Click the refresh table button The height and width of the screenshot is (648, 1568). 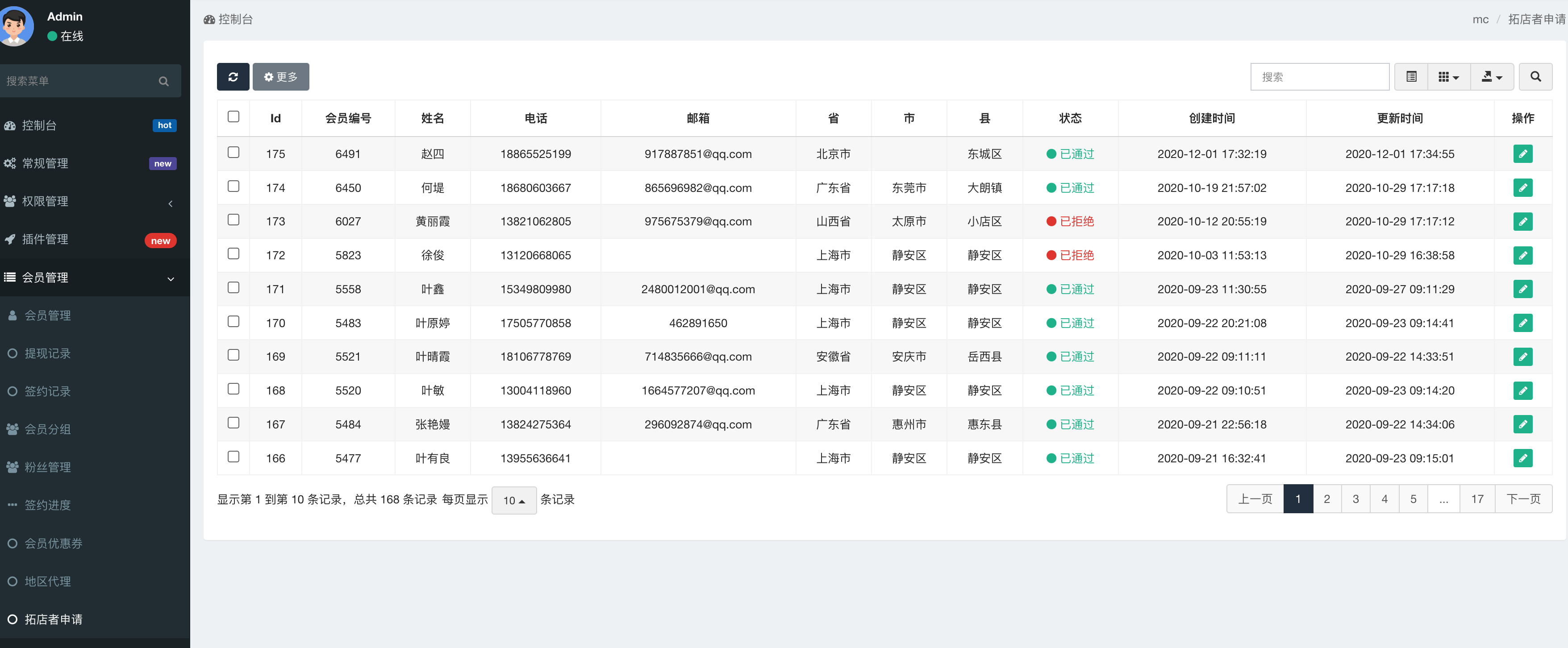tap(233, 77)
